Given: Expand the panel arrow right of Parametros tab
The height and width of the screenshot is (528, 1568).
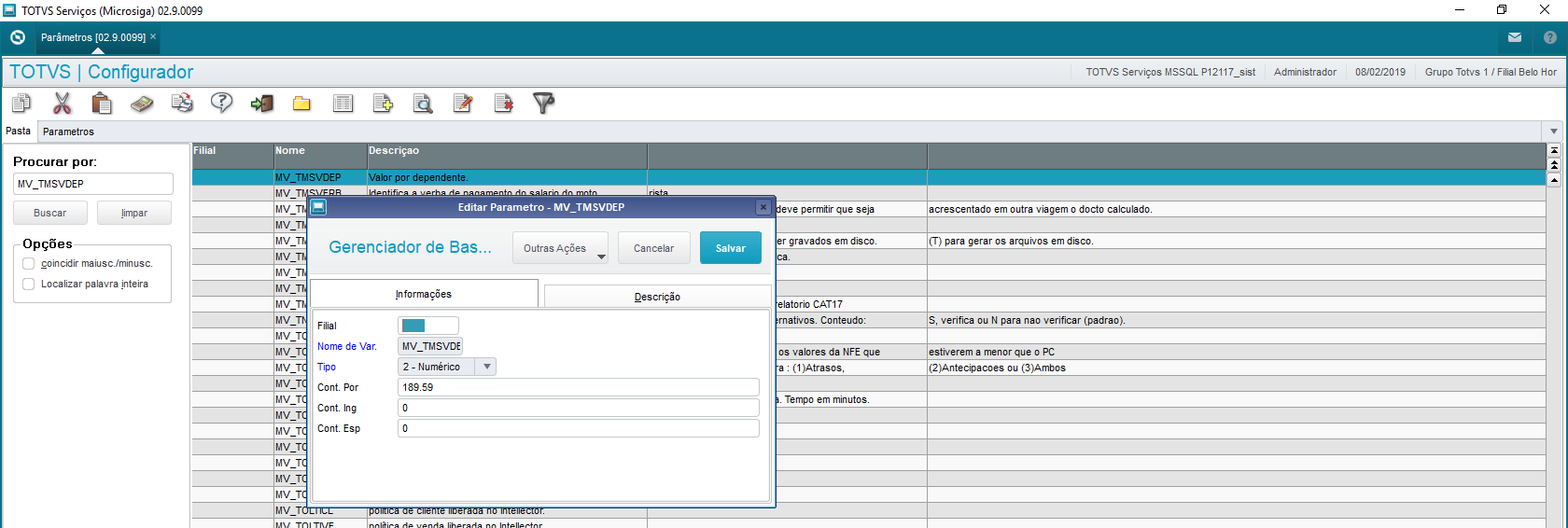Looking at the screenshot, I should (x=1554, y=132).
